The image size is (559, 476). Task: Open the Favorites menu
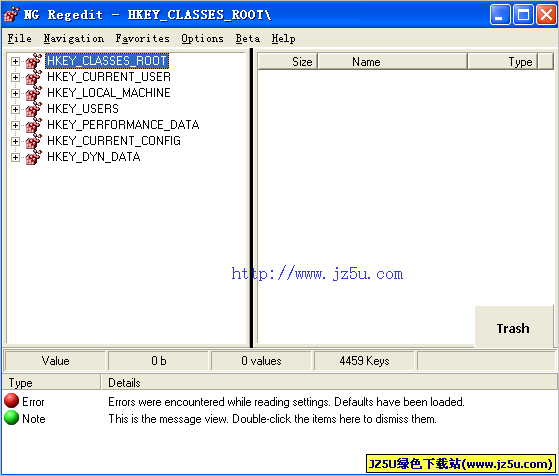(x=142, y=39)
